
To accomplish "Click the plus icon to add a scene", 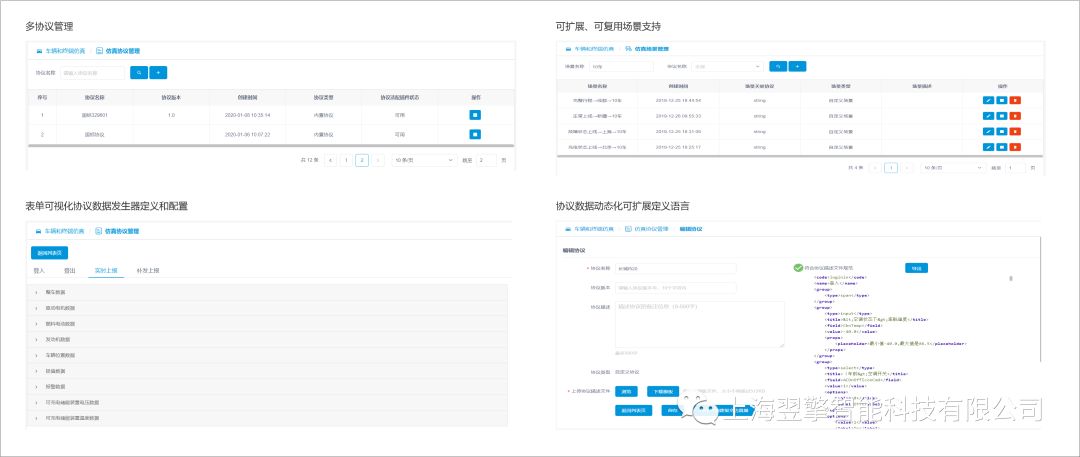I will [797, 66].
